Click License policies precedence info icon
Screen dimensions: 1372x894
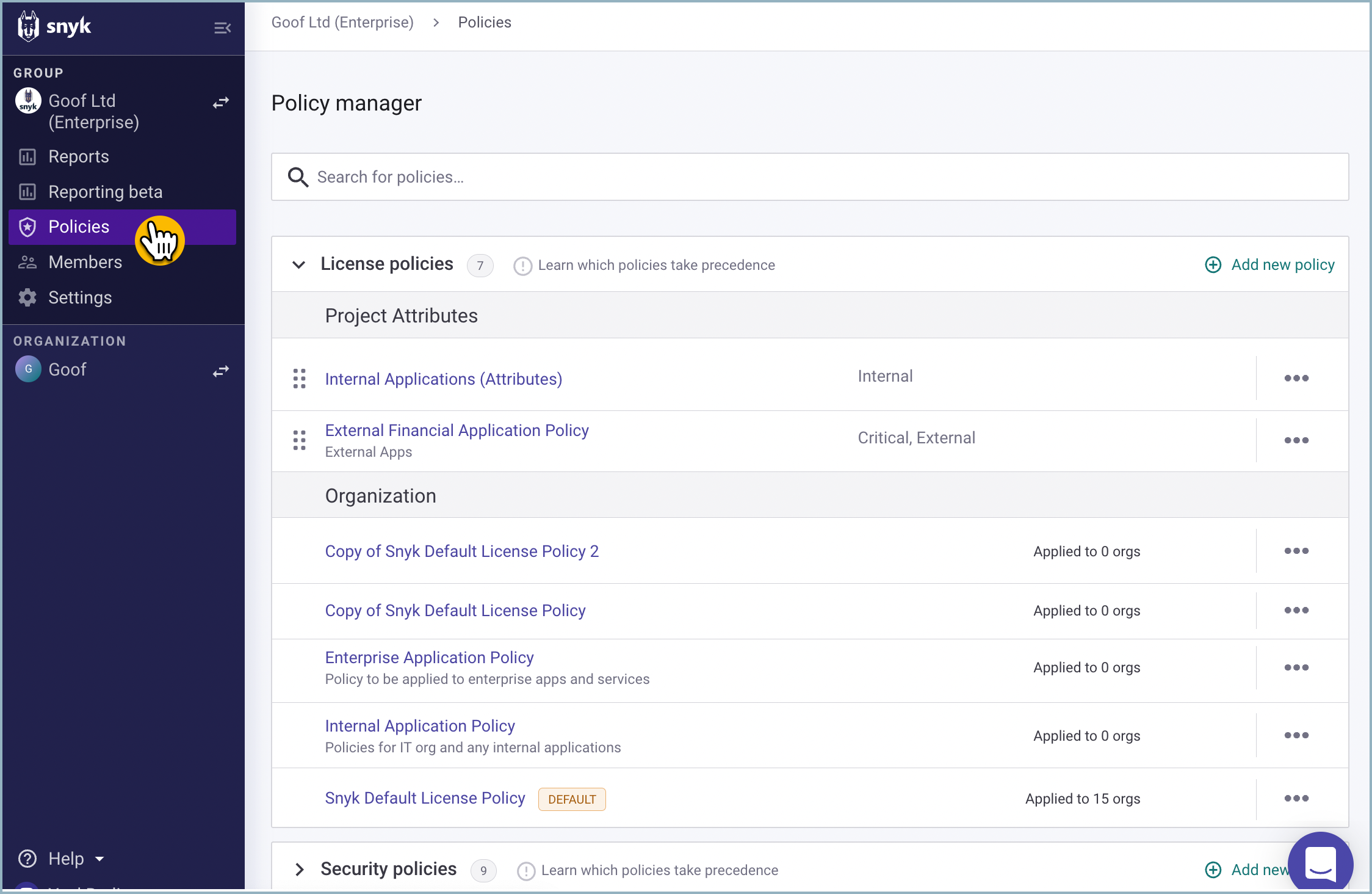point(522,266)
